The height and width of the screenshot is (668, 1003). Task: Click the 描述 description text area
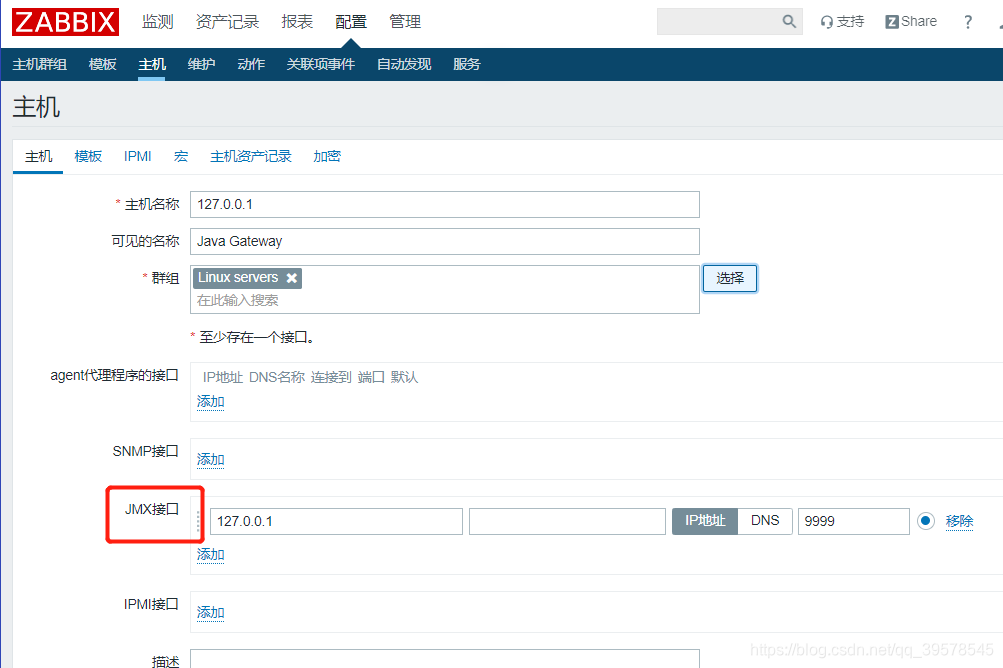(445, 659)
